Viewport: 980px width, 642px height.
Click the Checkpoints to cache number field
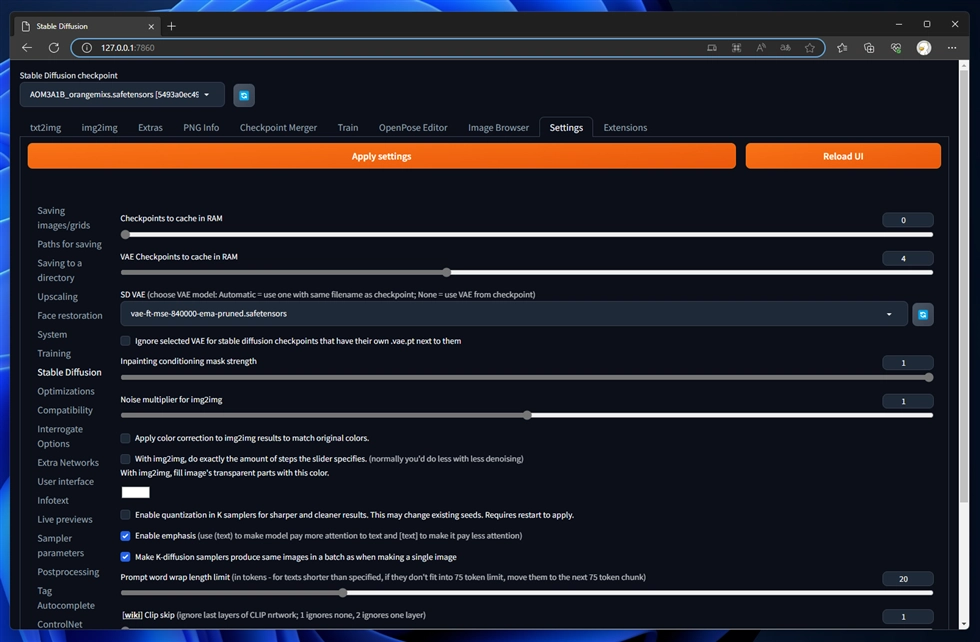pyautogui.click(x=908, y=220)
